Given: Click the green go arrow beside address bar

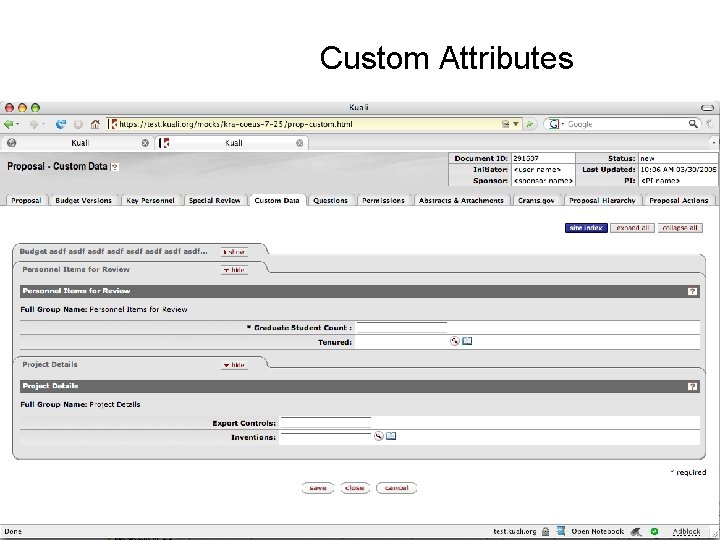Looking at the screenshot, I should (x=529, y=124).
